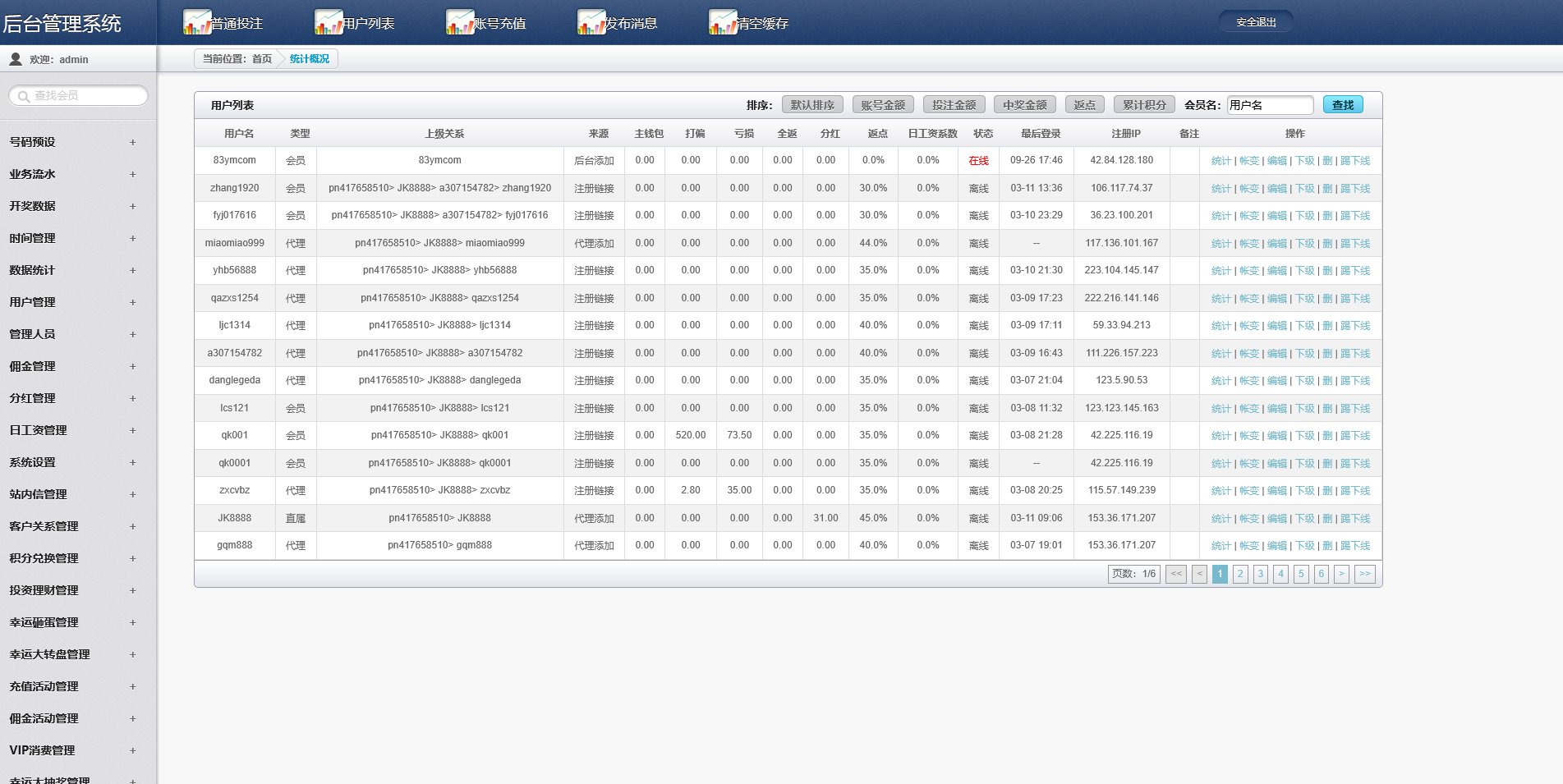Screen dimensions: 1563x784
Task: Click the 在线 status of 83ymcom
Action: [979, 161]
